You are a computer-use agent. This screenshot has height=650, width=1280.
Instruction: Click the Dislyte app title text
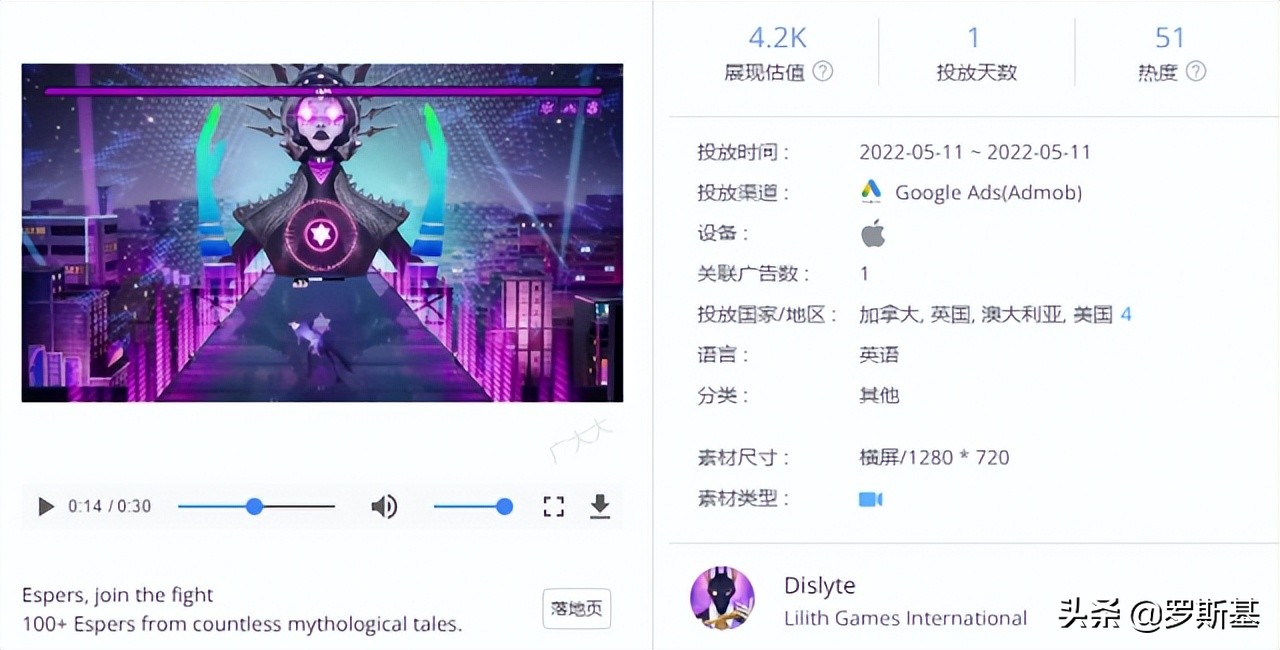point(819,585)
